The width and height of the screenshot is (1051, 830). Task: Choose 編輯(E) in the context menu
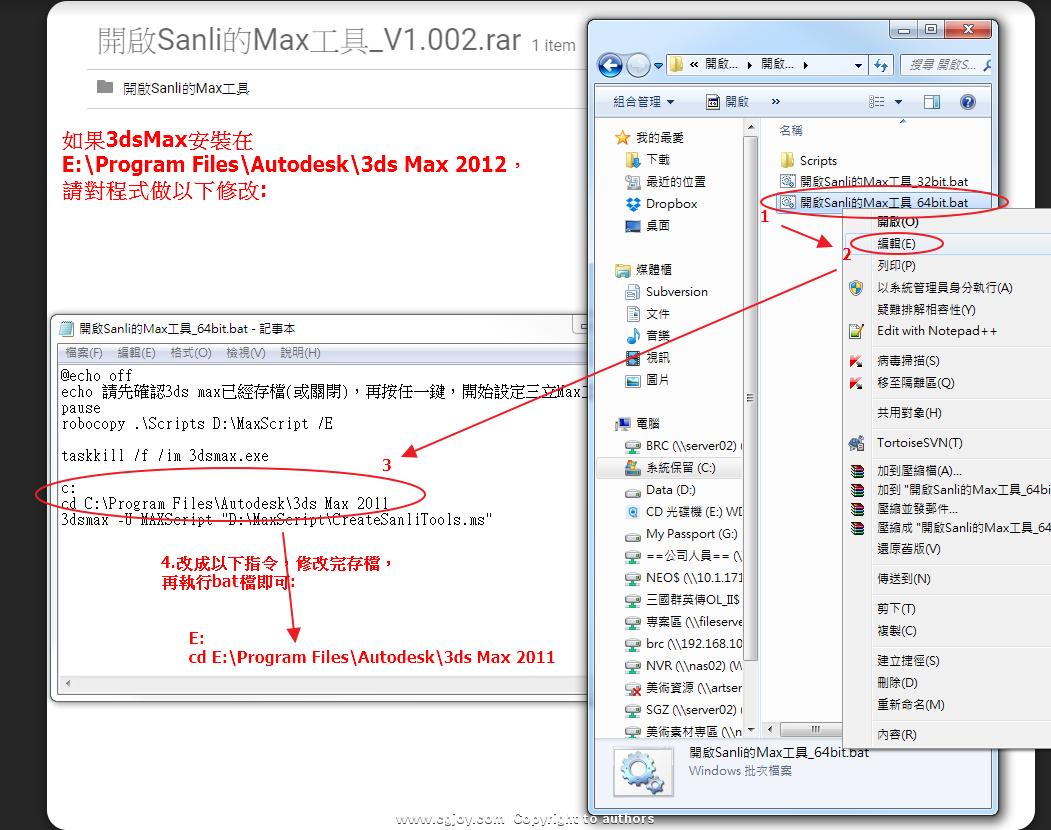tap(897, 244)
